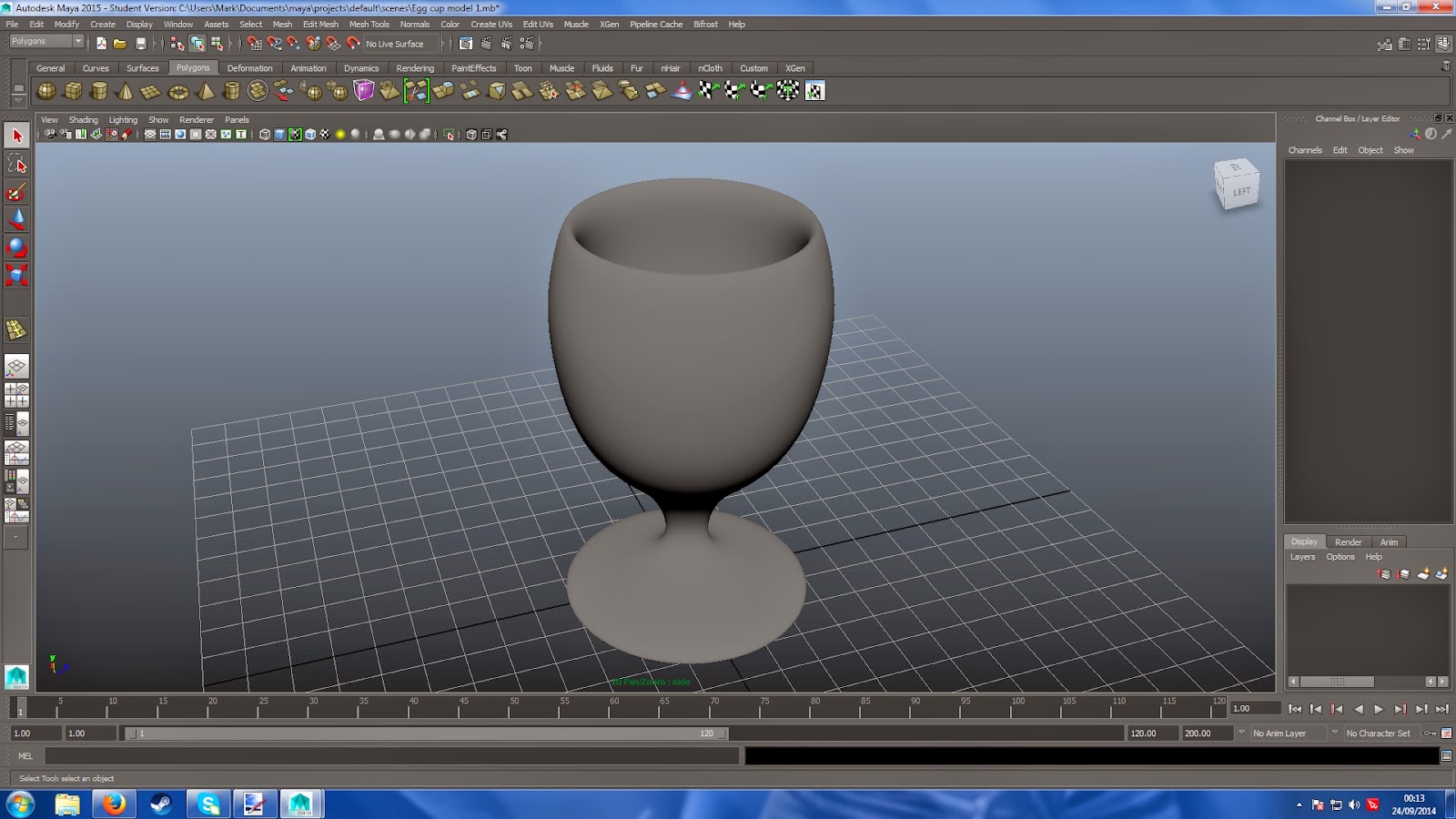
Task: Select the polygon sphere shelf icon
Action: (x=46, y=91)
